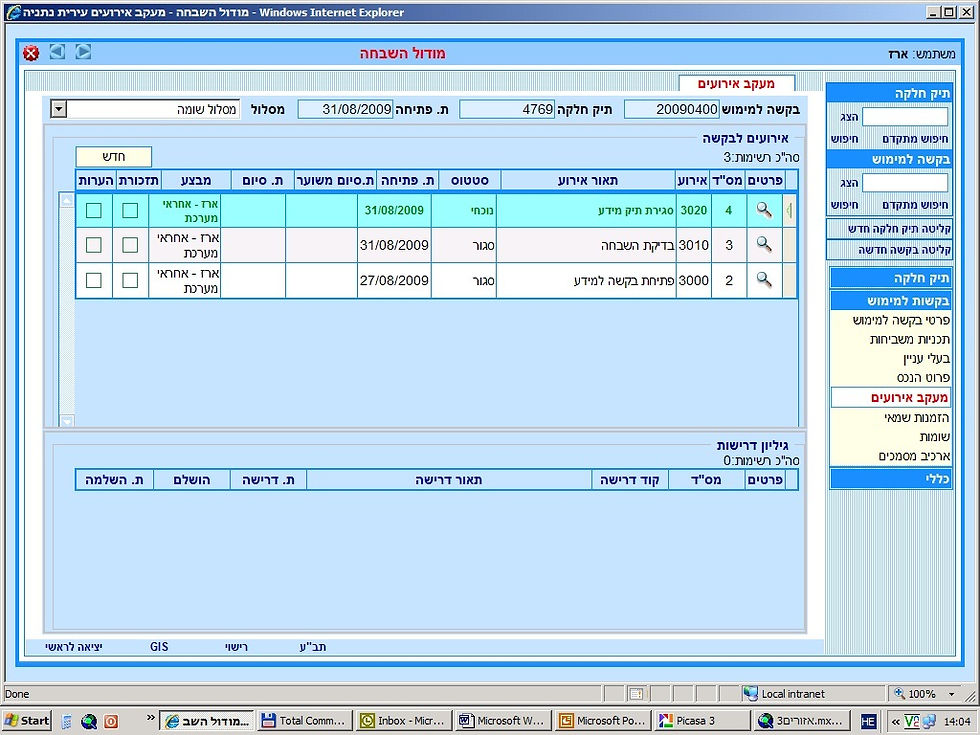Open details magnifier for event row 4
This screenshot has width=980, height=735.
tap(764, 210)
